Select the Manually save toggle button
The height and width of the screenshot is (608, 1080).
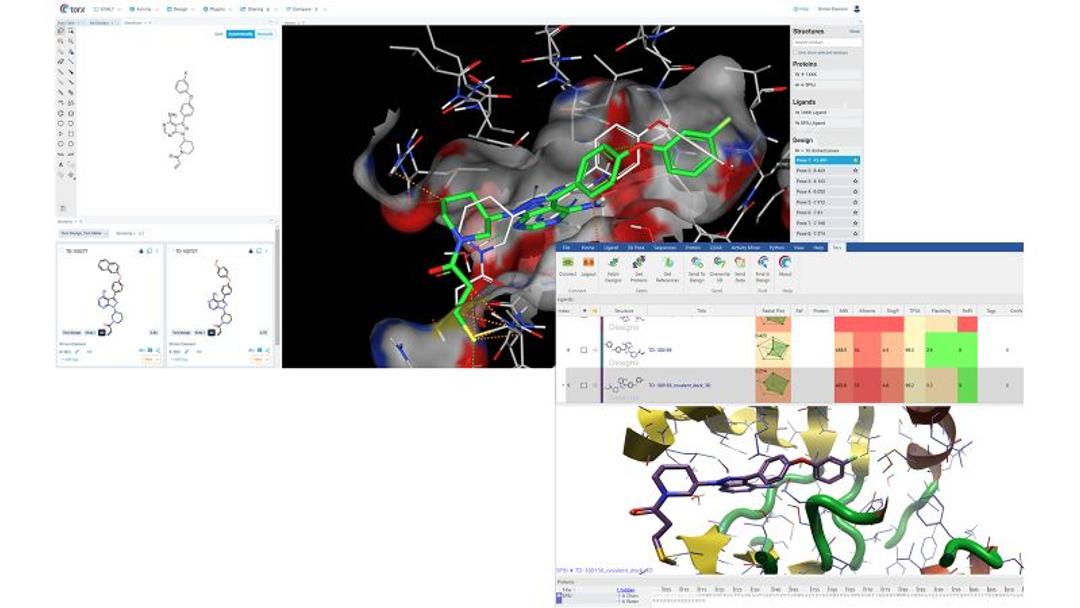click(264, 34)
